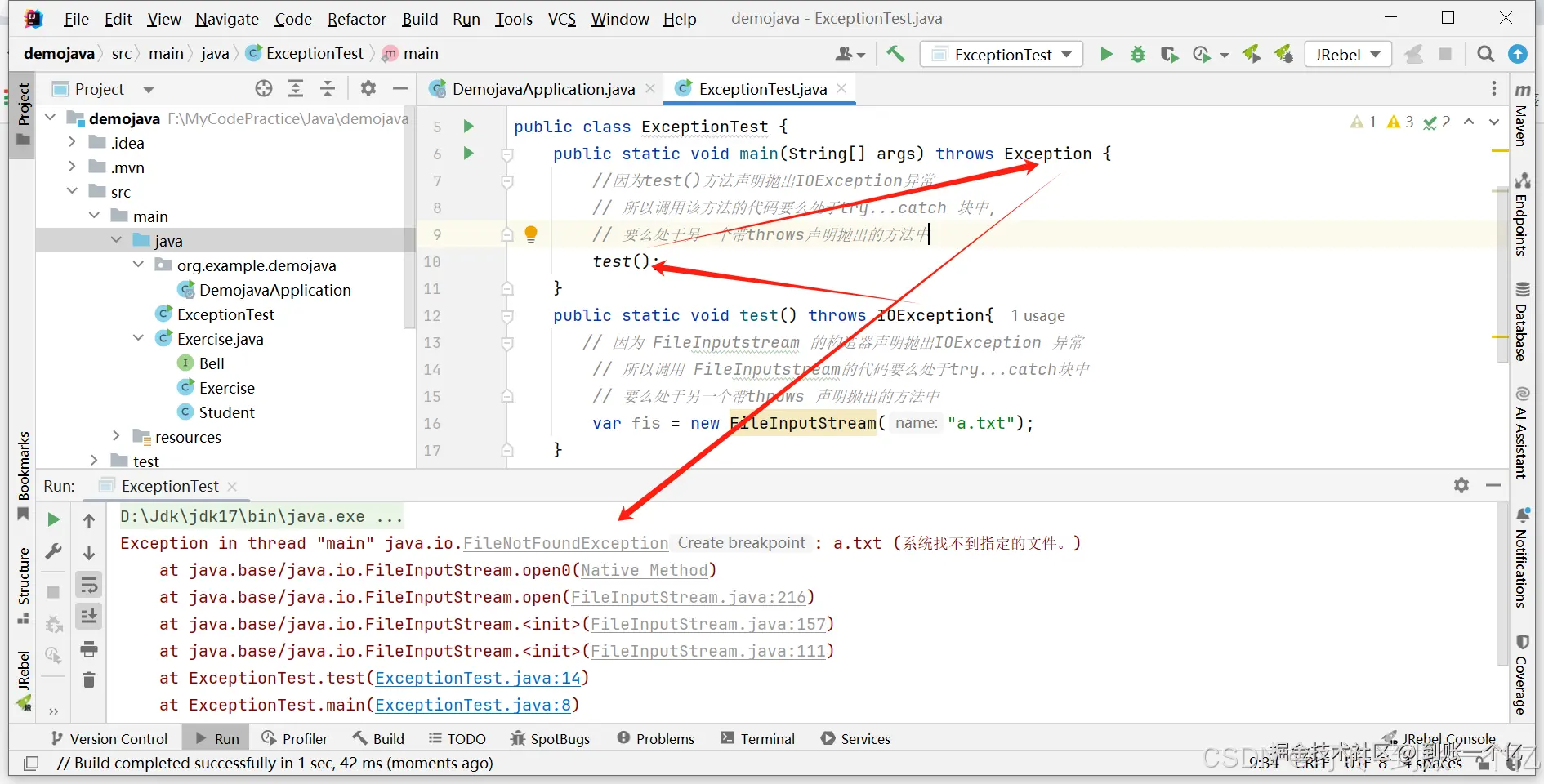
Task: Open the Problems tool tab
Action: 656,738
